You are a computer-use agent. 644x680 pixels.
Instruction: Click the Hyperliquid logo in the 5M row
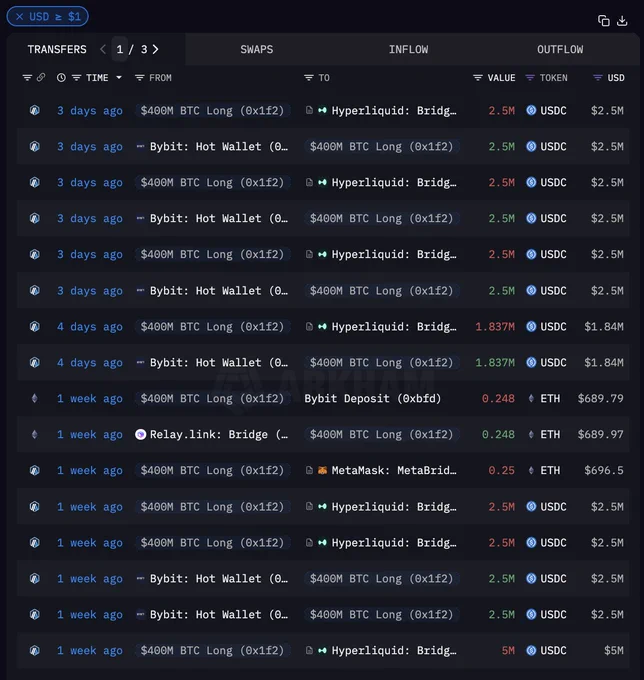click(322, 651)
